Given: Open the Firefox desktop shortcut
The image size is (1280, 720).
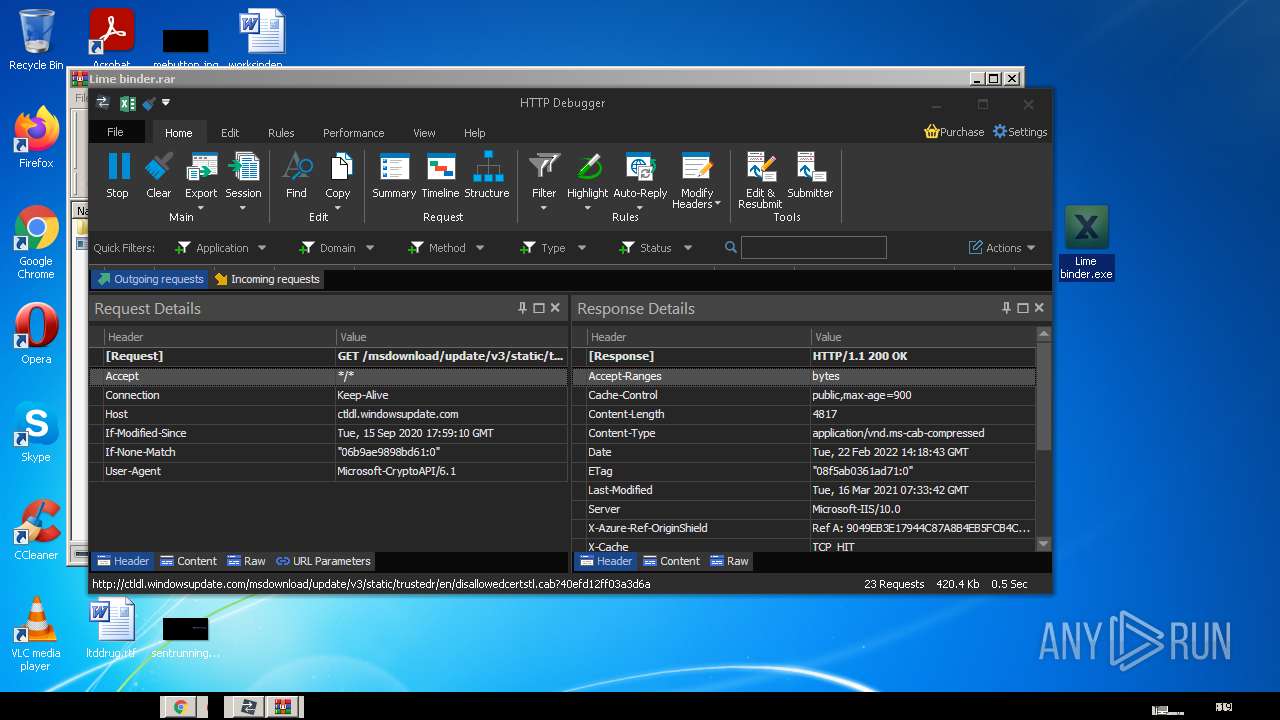Looking at the screenshot, I should 36,138.
